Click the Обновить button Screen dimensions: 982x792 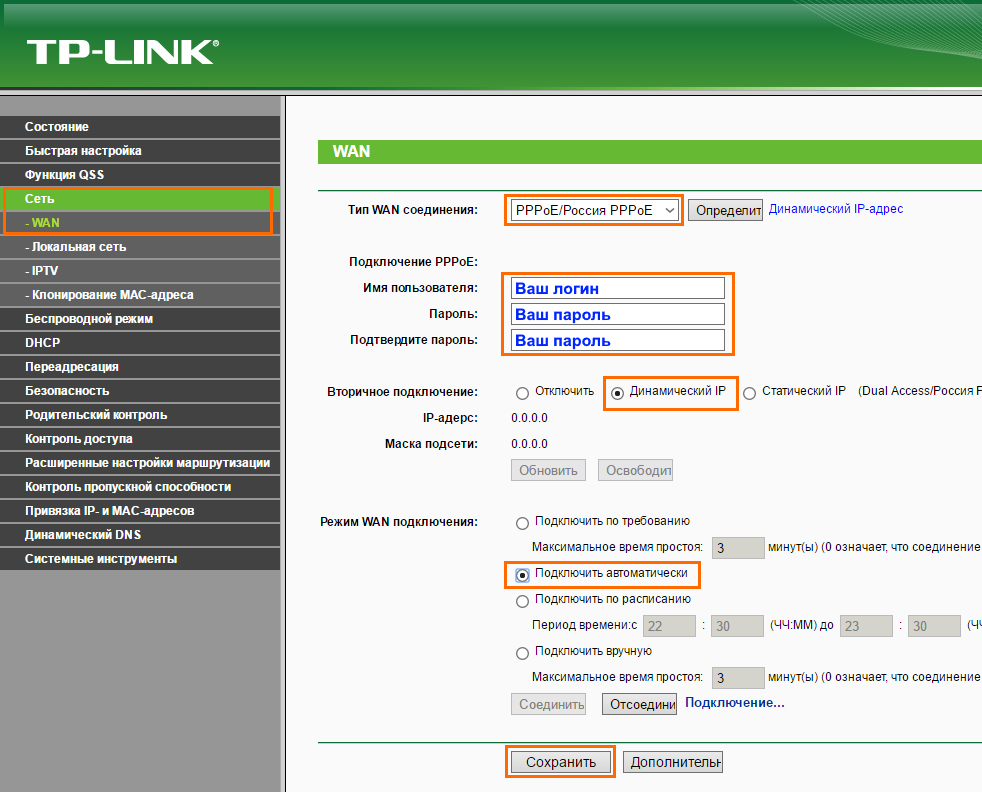tap(548, 470)
